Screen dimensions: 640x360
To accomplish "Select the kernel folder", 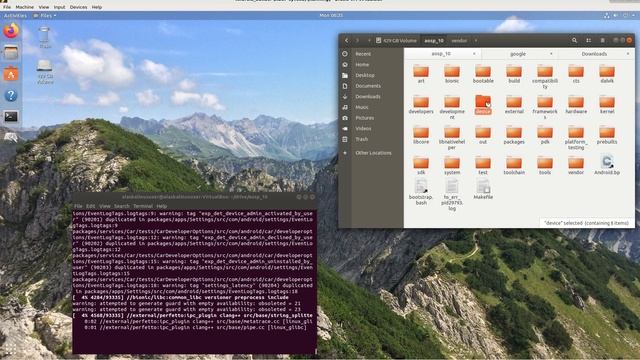I will click(607, 104).
